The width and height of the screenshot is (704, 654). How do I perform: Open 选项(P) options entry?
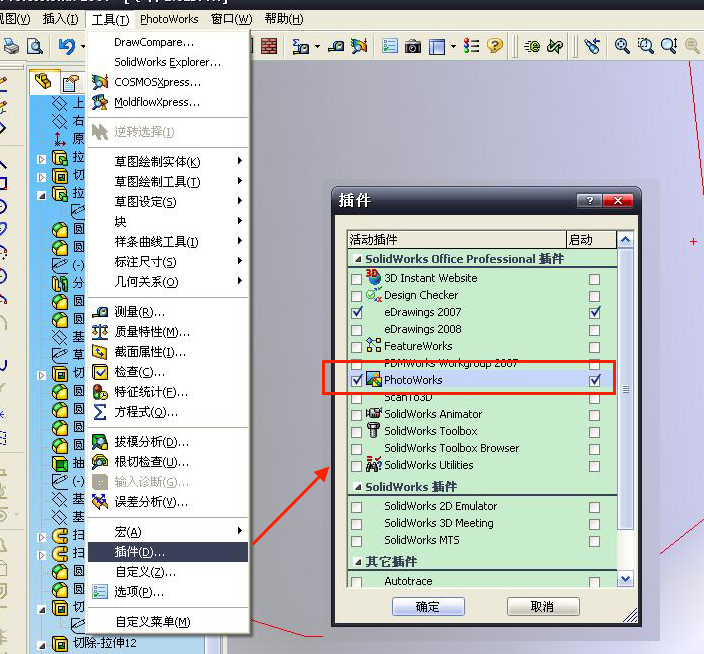139,592
